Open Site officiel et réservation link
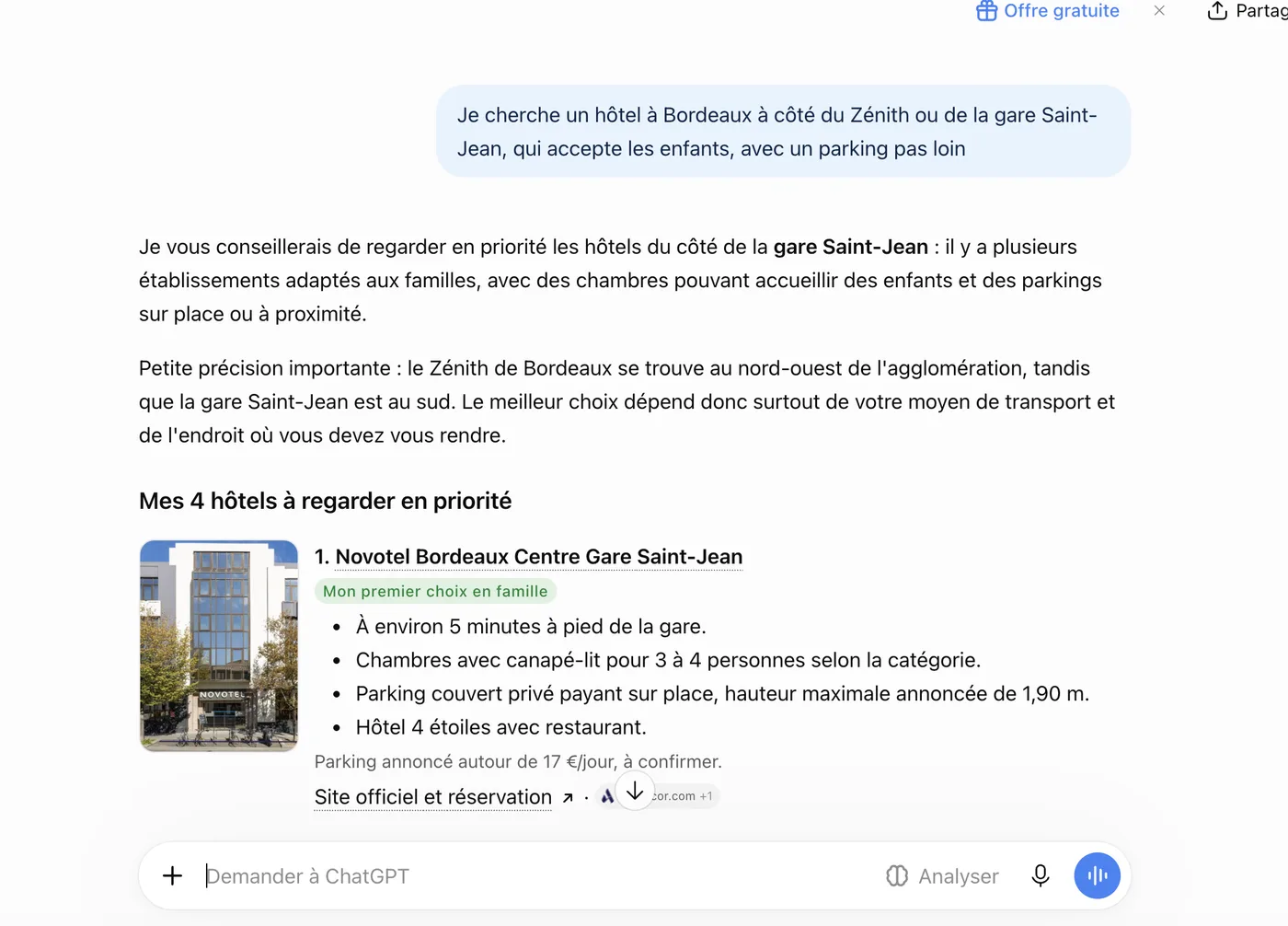The height and width of the screenshot is (926, 1288). pyautogui.click(x=433, y=797)
